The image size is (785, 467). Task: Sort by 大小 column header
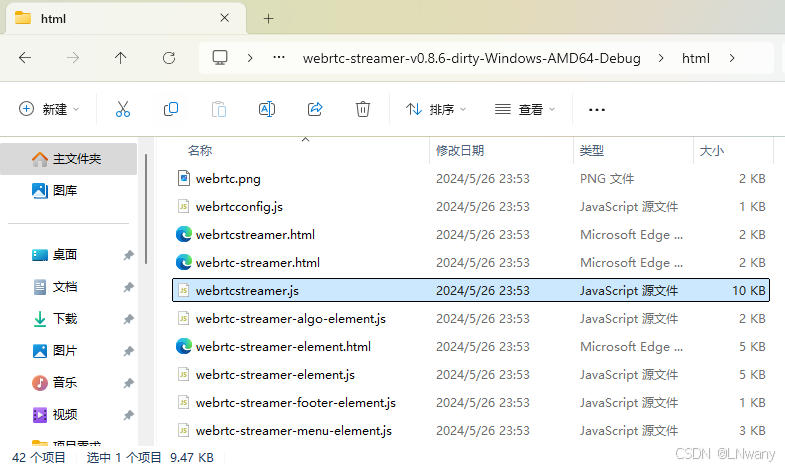(711, 150)
